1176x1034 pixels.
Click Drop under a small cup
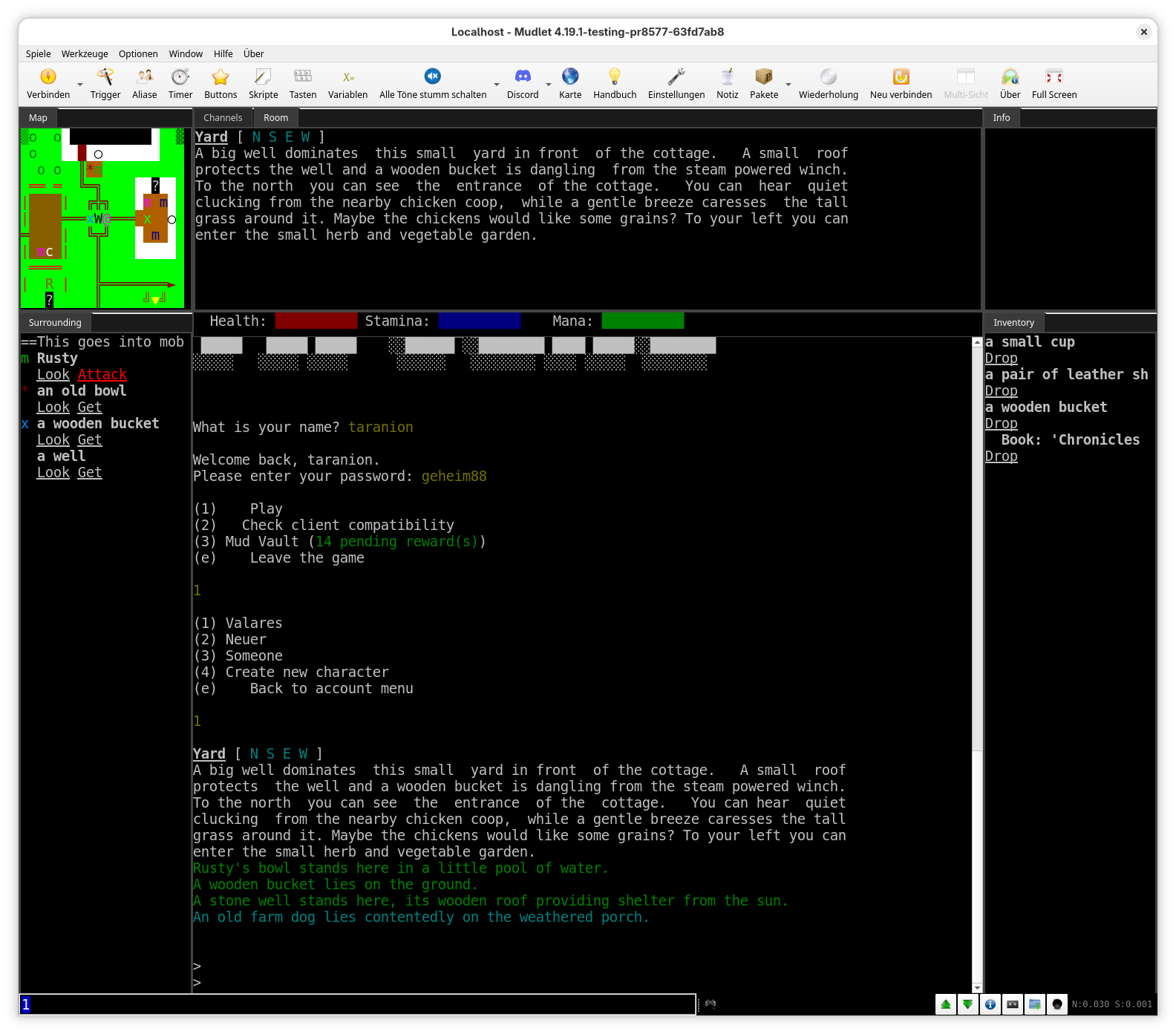point(1001,359)
